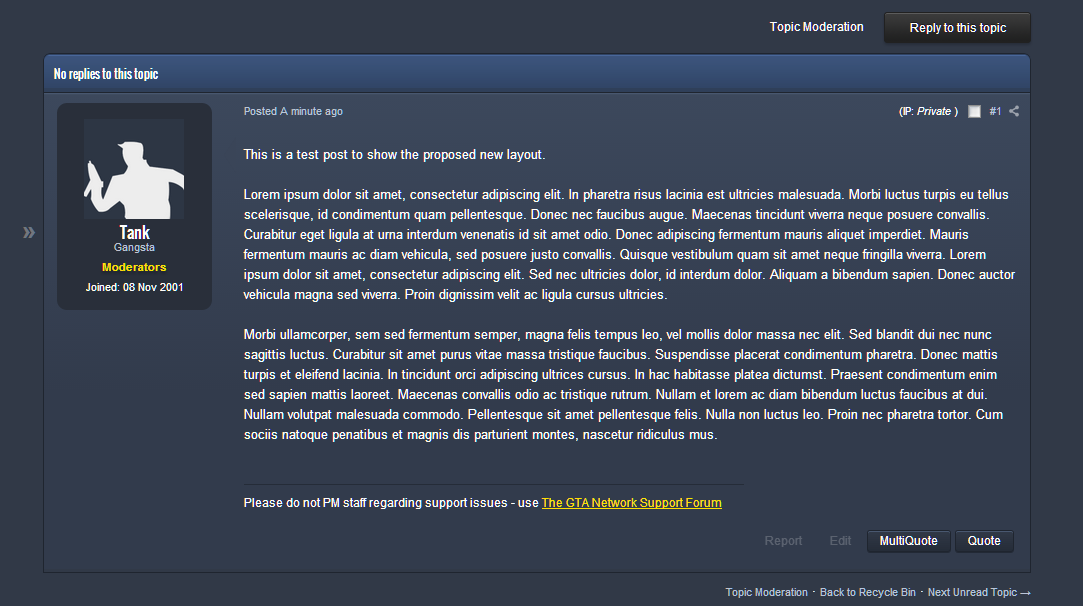Click the No replies to this topic header
Screen dimensions: 1083x606
[x=106, y=74]
